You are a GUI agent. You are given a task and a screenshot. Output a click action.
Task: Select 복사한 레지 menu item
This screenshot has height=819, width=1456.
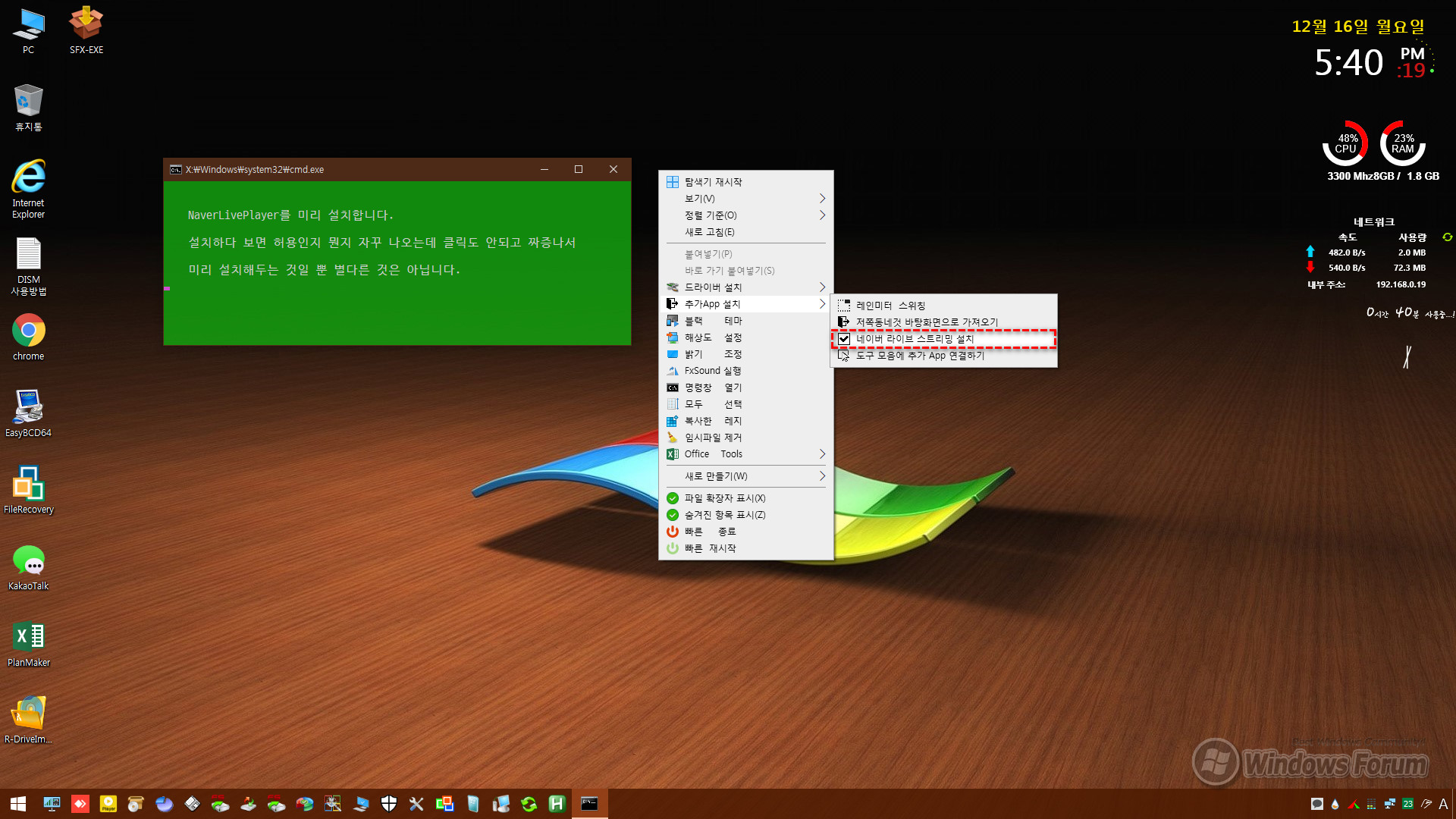pos(746,421)
